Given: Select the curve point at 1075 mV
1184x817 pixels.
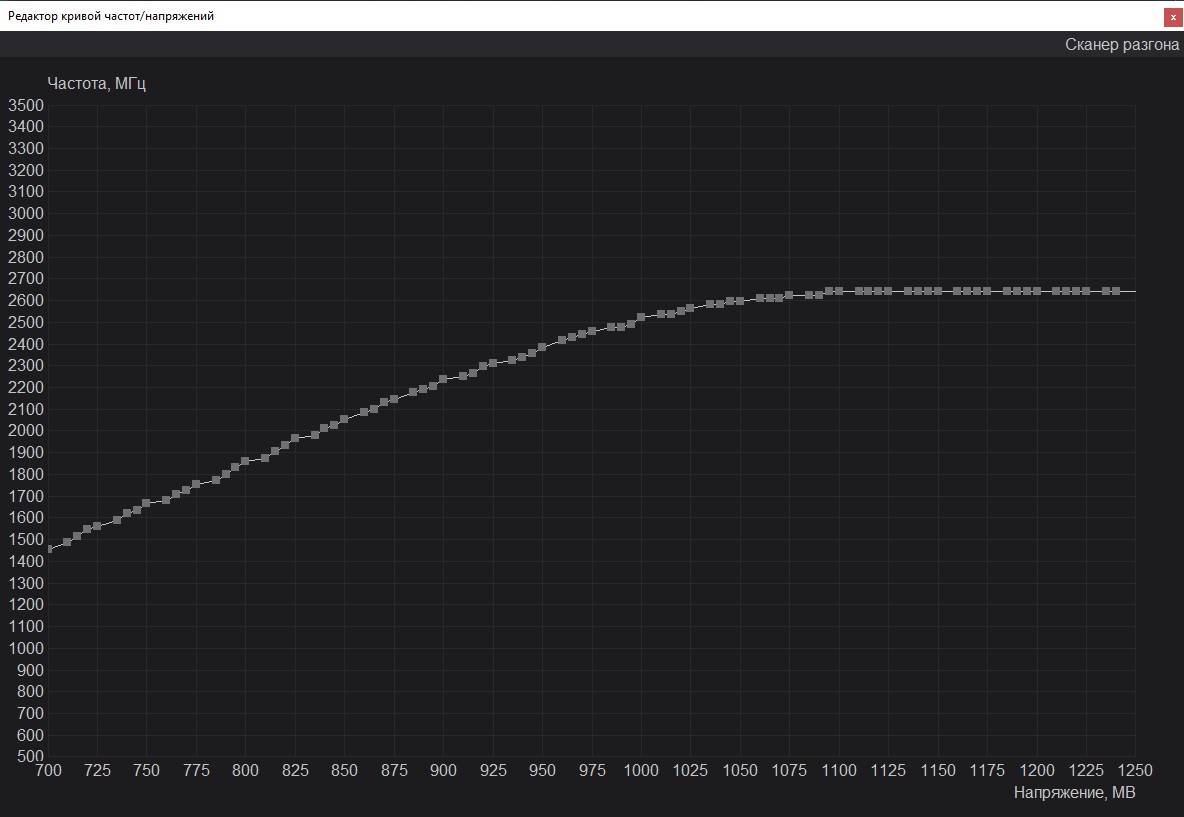Looking at the screenshot, I should click(789, 295).
